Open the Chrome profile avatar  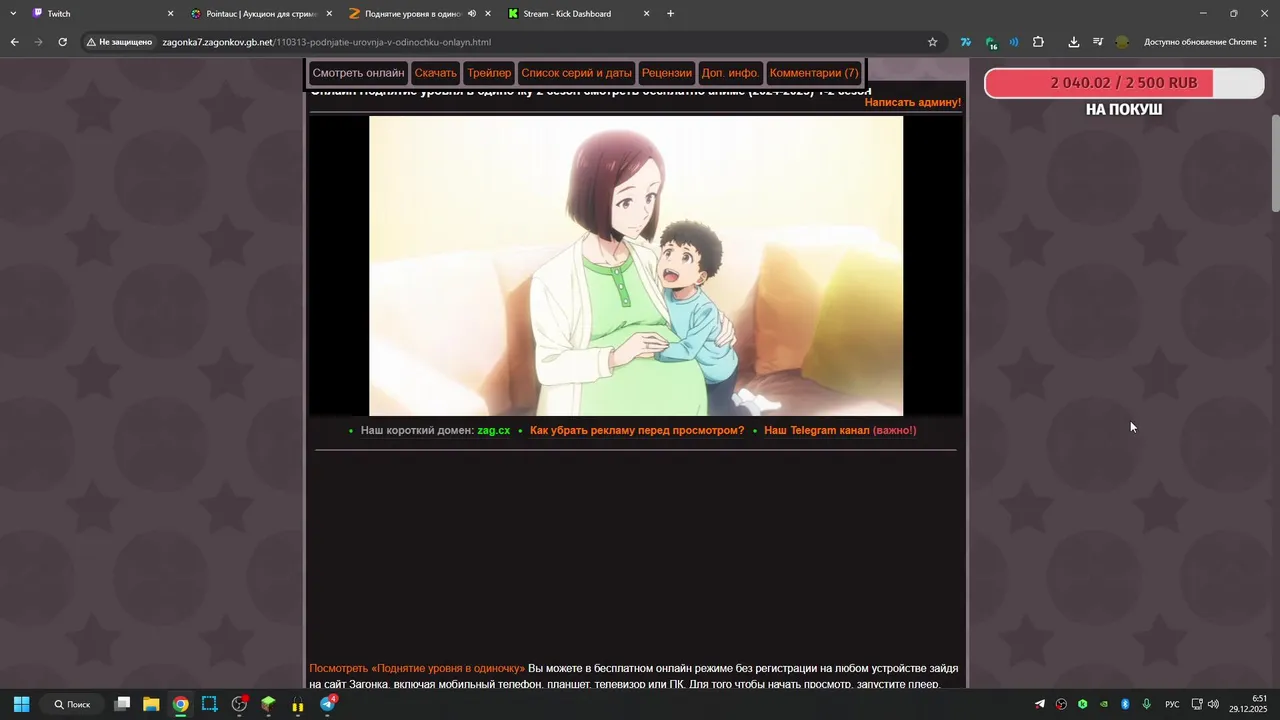point(1122,42)
